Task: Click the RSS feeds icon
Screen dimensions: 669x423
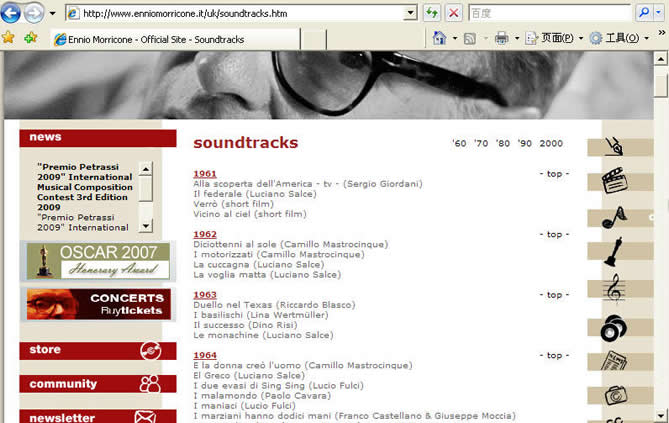Action: (470, 38)
